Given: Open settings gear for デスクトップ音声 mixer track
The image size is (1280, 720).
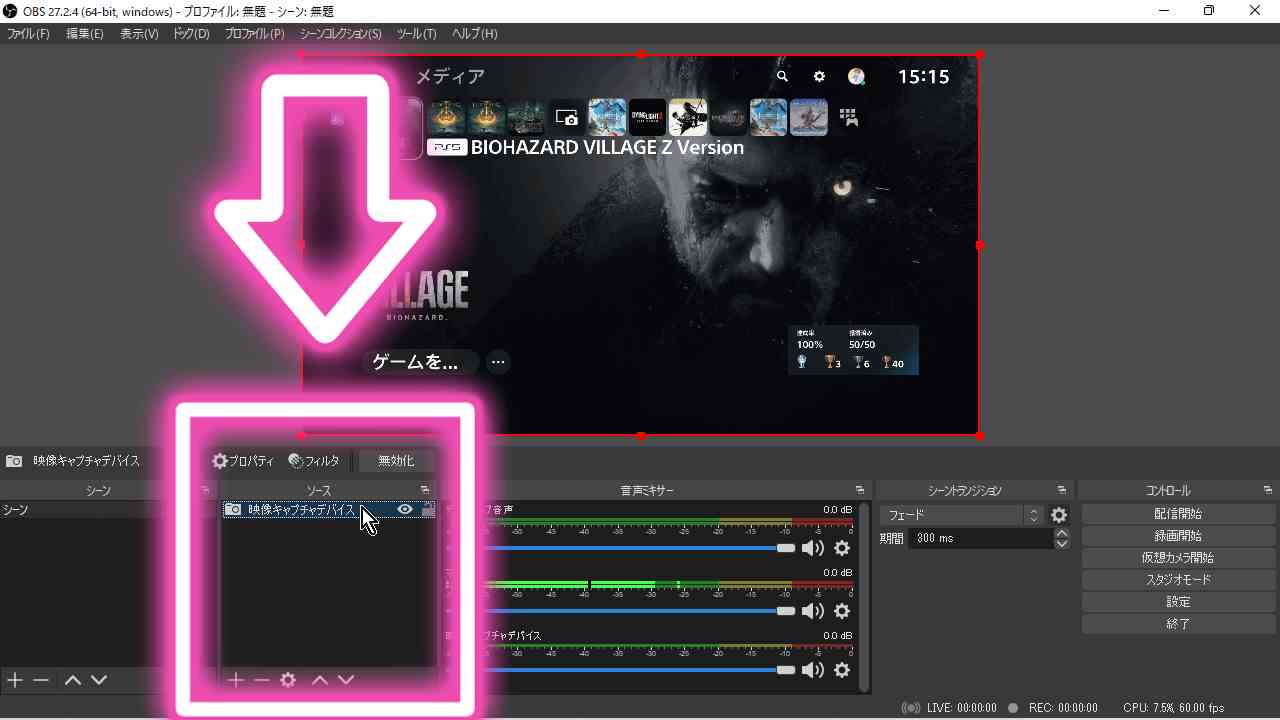Looking at the screenshot, I should tap(842, 548).
